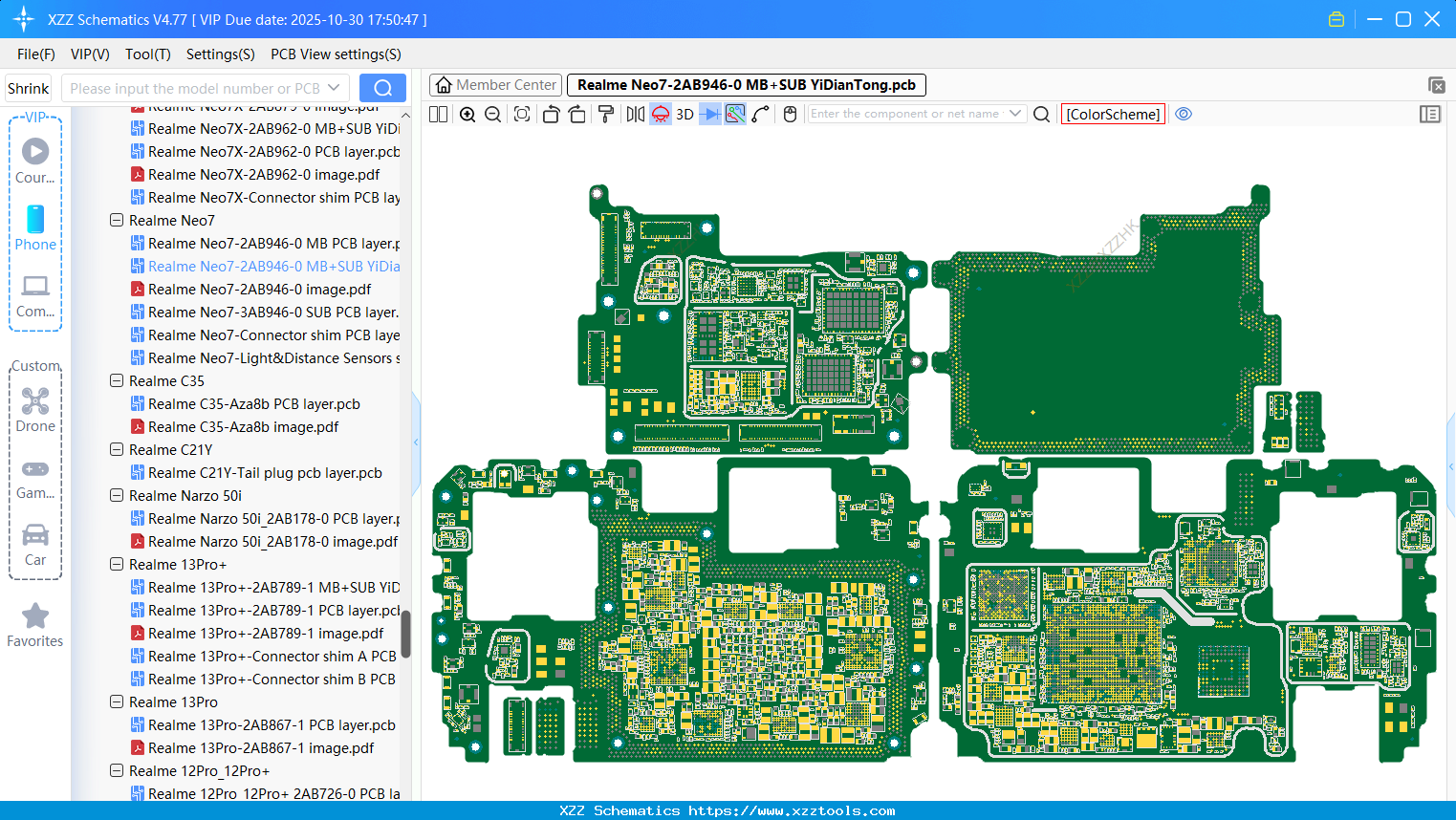This screenshot has width=1456, height=820.
Task: Rotate the board clockwise
Action: point(577,114)
